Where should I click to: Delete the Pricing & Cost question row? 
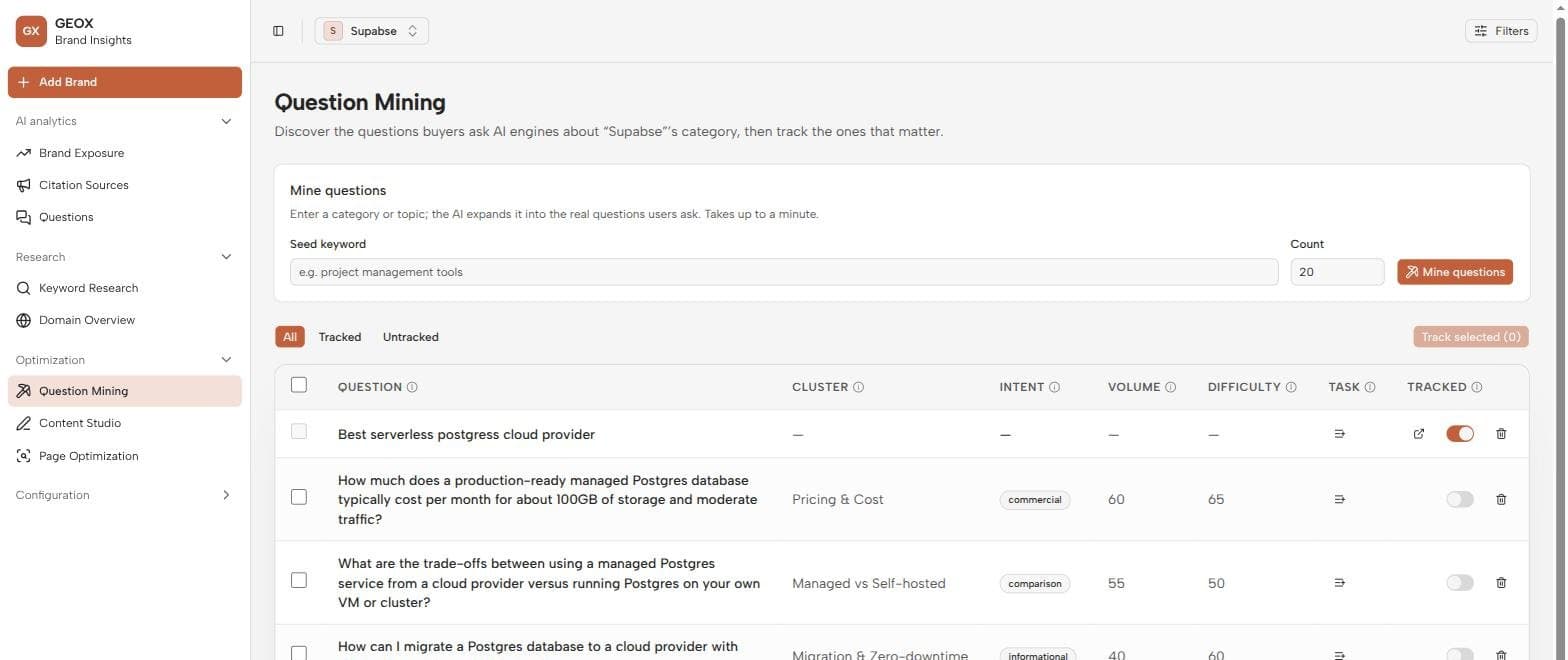1501,499
